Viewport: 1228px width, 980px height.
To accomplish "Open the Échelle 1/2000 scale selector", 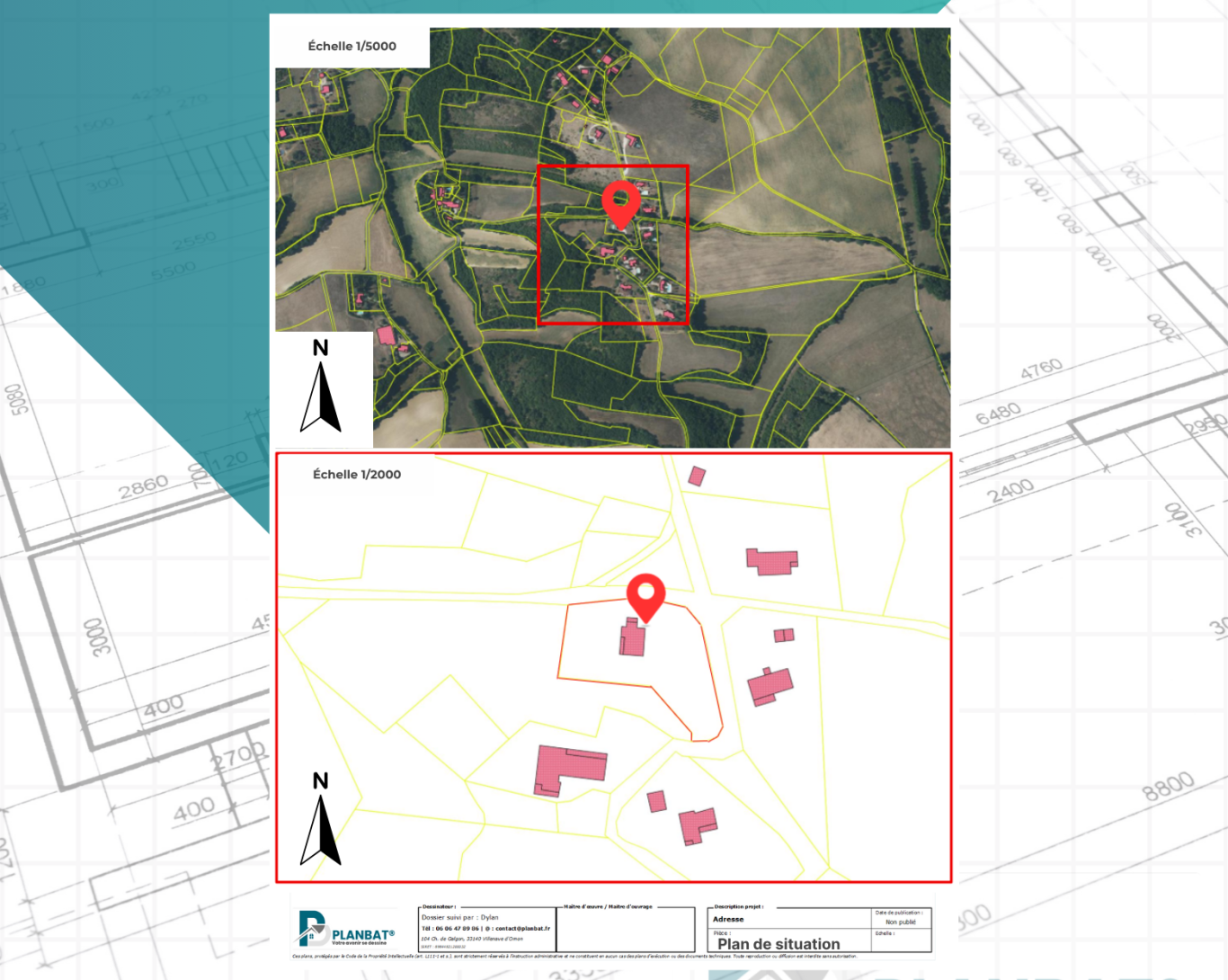I will coord(357,472).
